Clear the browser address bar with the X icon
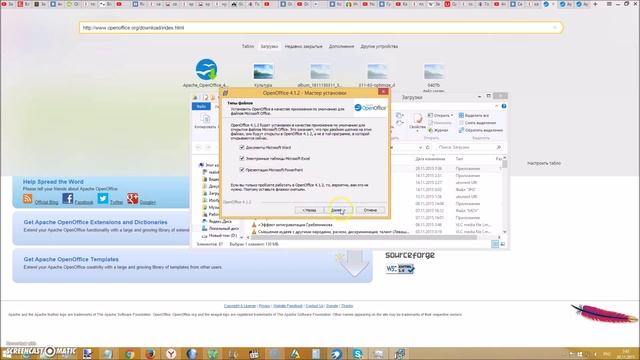 pos(555,28)
